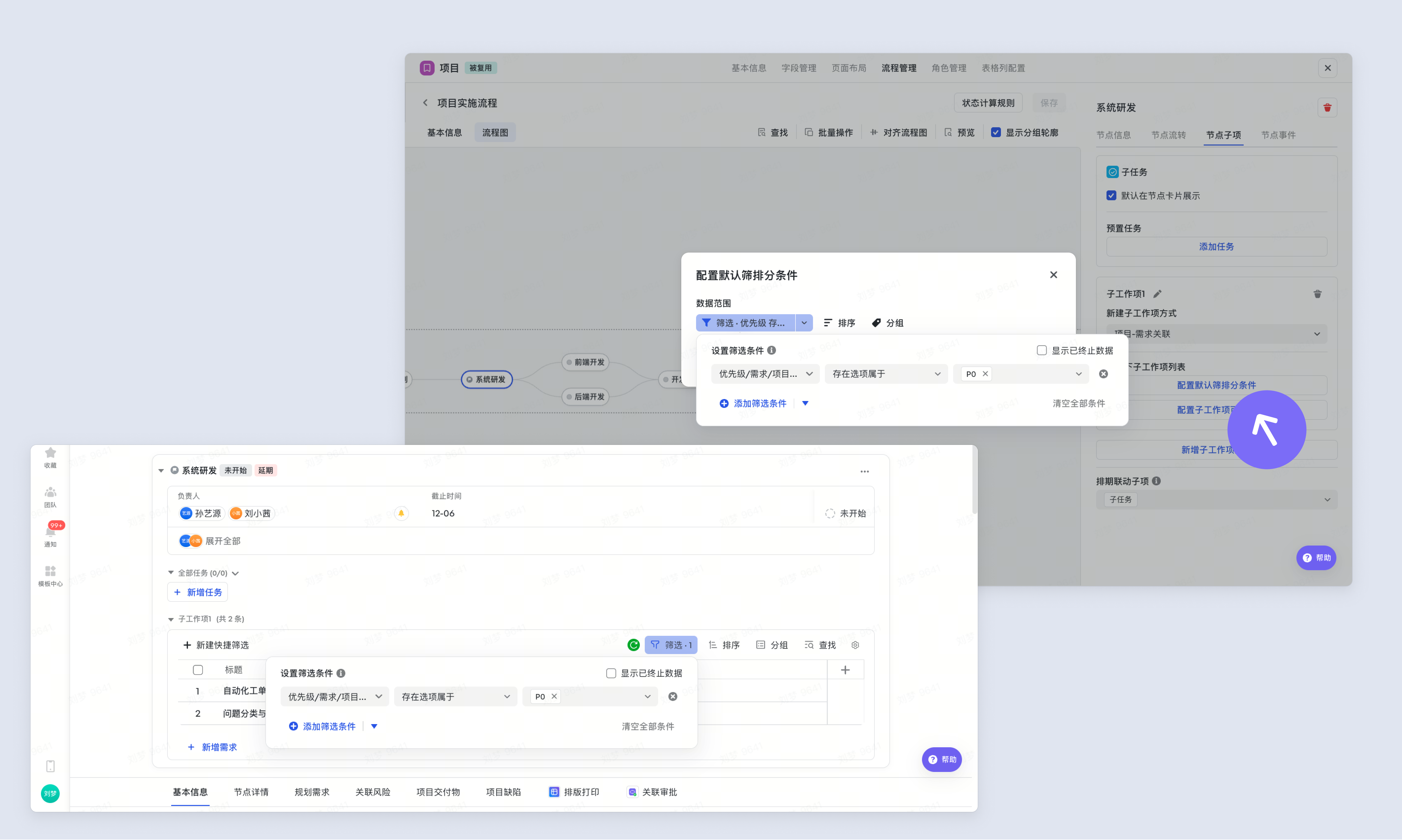Open the 优先级/需求/项目 field dropdown in config dialog
Viewport: 1402px width, 840px height.
coord(765,374)
